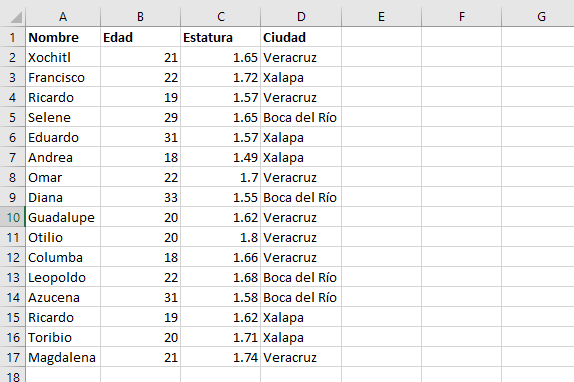The image size is (574, 382).
Task: Click Toribio's city cell Xalapa
Action: coord(301,337)
